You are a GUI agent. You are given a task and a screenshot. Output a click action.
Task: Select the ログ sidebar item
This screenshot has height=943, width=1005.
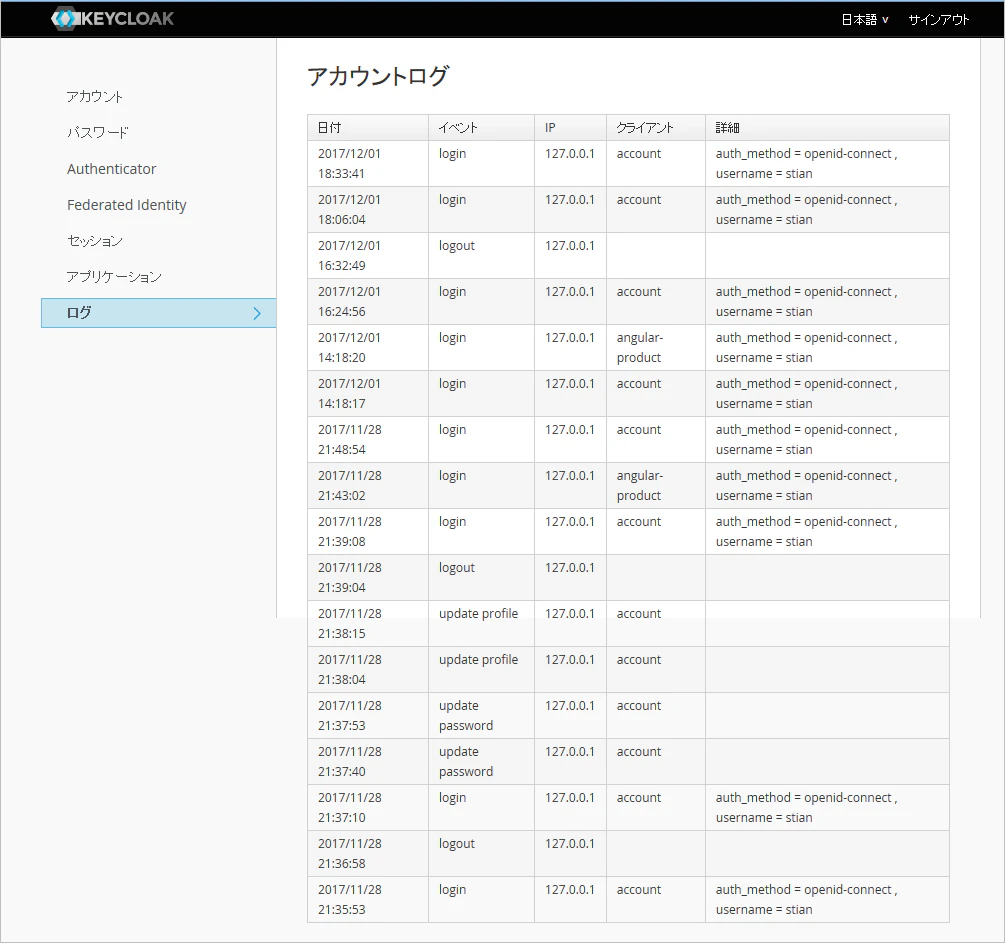(158, 313)
